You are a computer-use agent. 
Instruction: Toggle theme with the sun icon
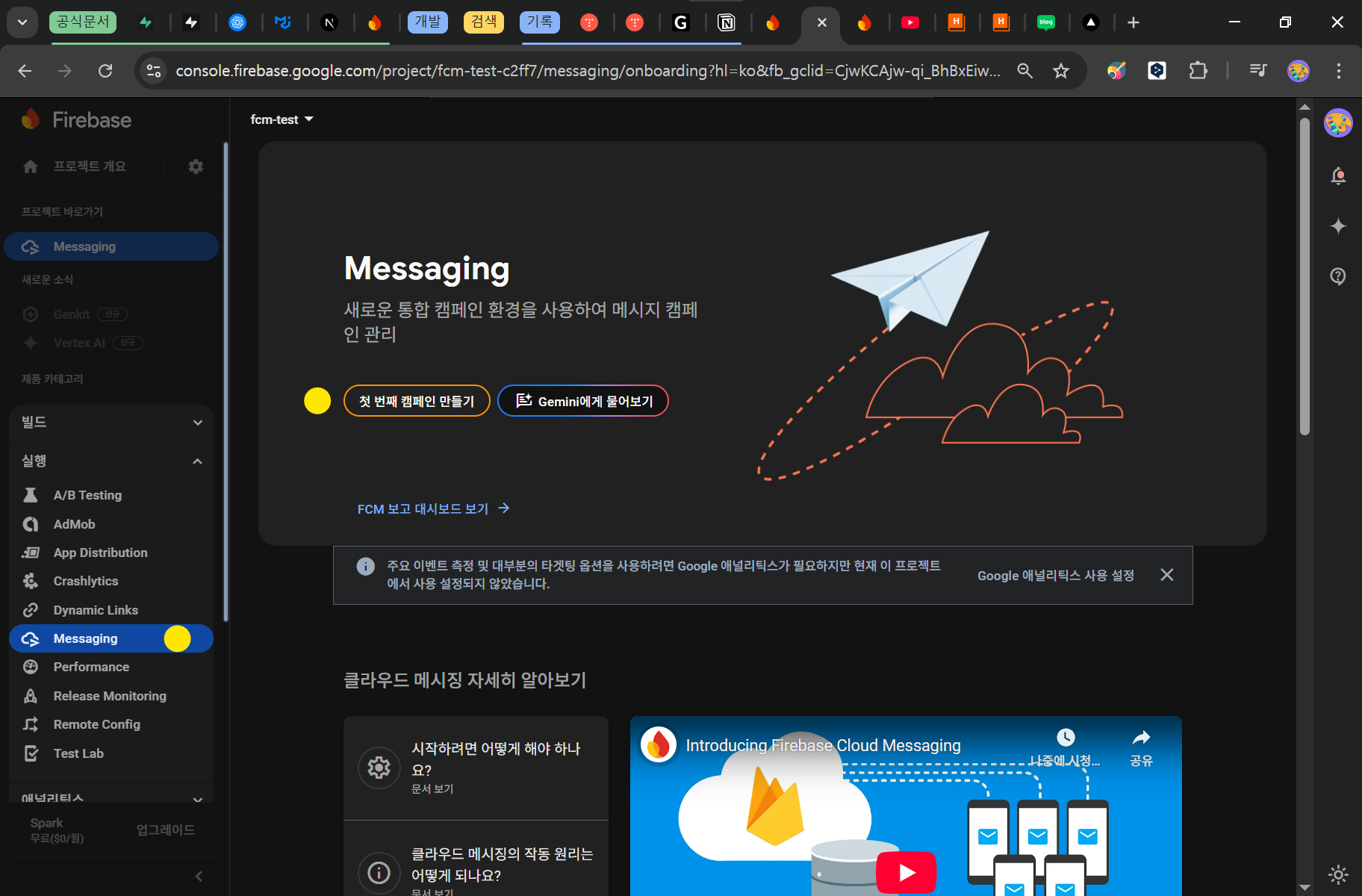point(1338,874)
